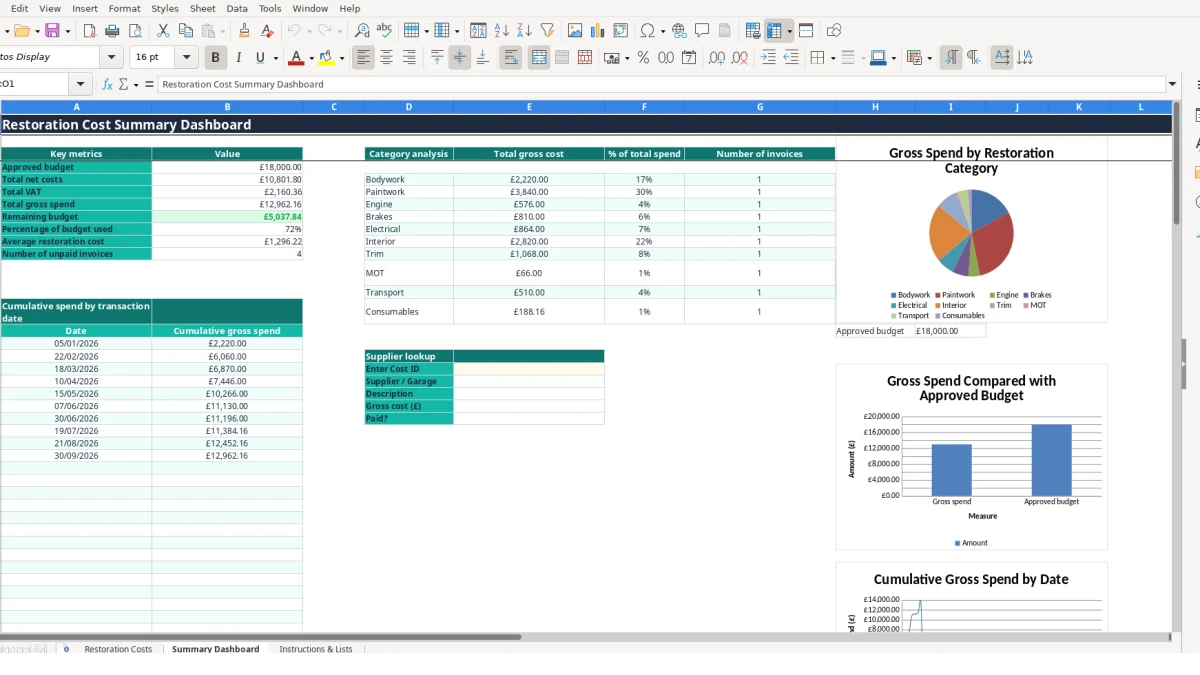
Task: Expand the Sum function dropdown arrow
Action: (x=136, y=84)
